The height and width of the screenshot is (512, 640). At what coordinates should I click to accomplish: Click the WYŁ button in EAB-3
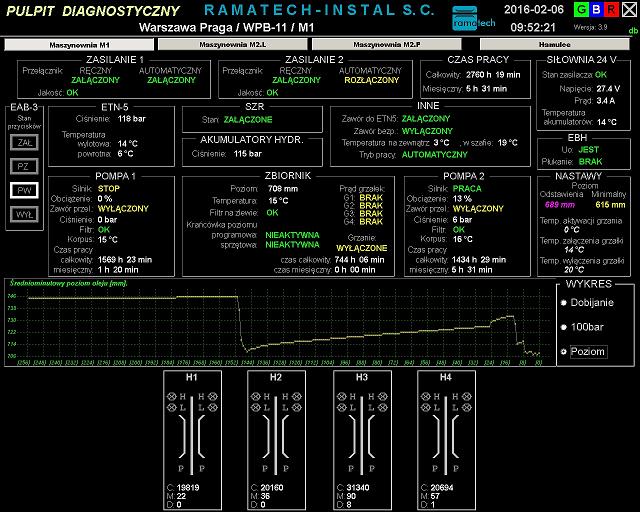click(24, 214)
